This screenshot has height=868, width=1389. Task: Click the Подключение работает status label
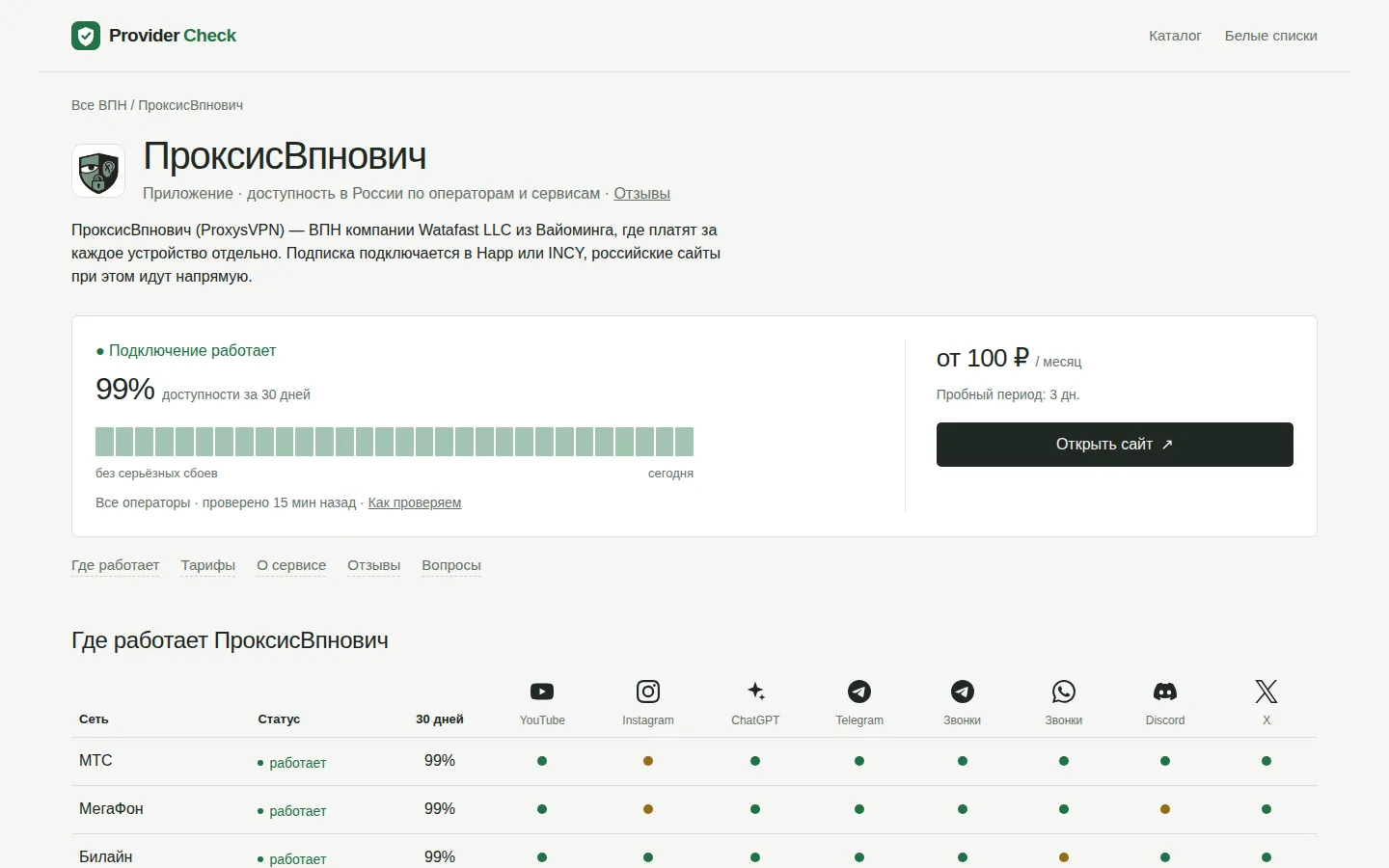tap(186, 351)
